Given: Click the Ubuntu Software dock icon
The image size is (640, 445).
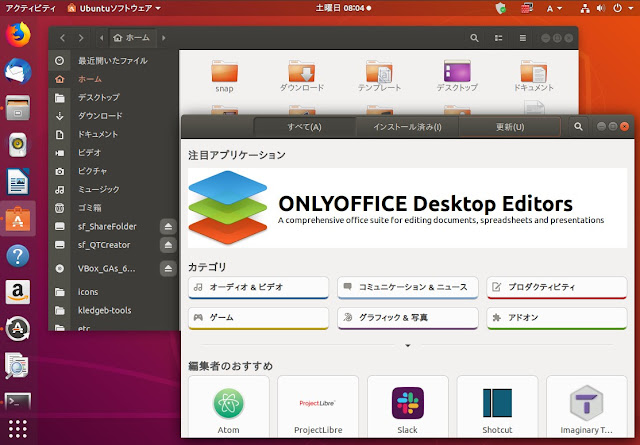Looking at the screenshot, I should coord(18,218).
